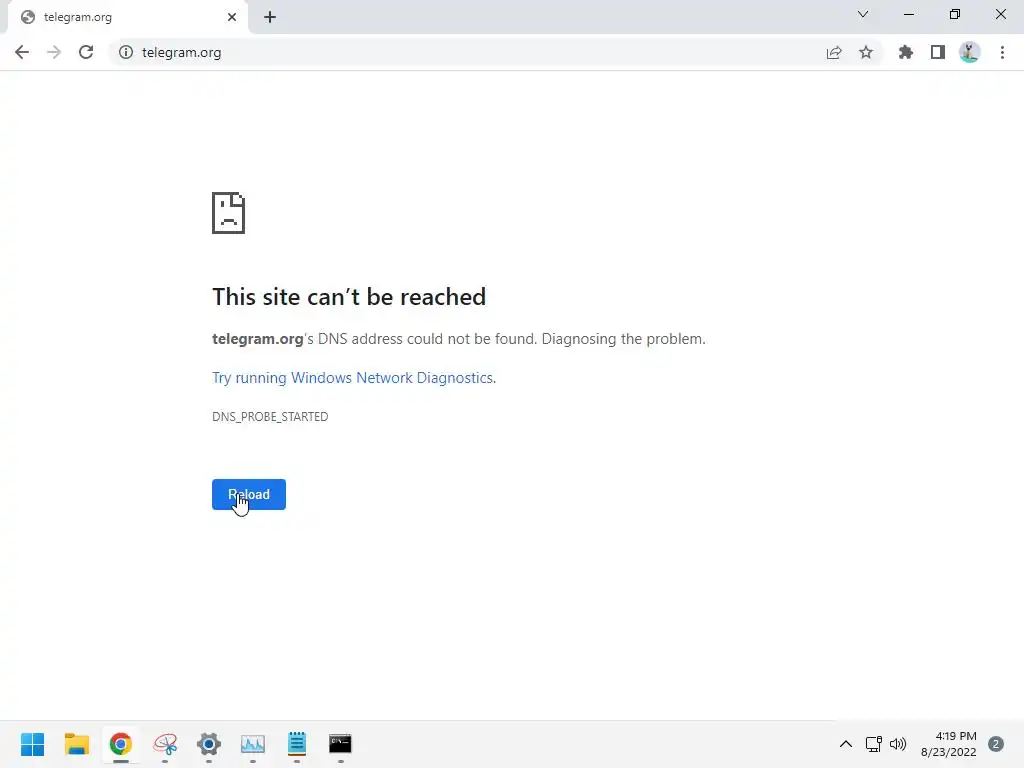Click the network status tray icon

874,744
